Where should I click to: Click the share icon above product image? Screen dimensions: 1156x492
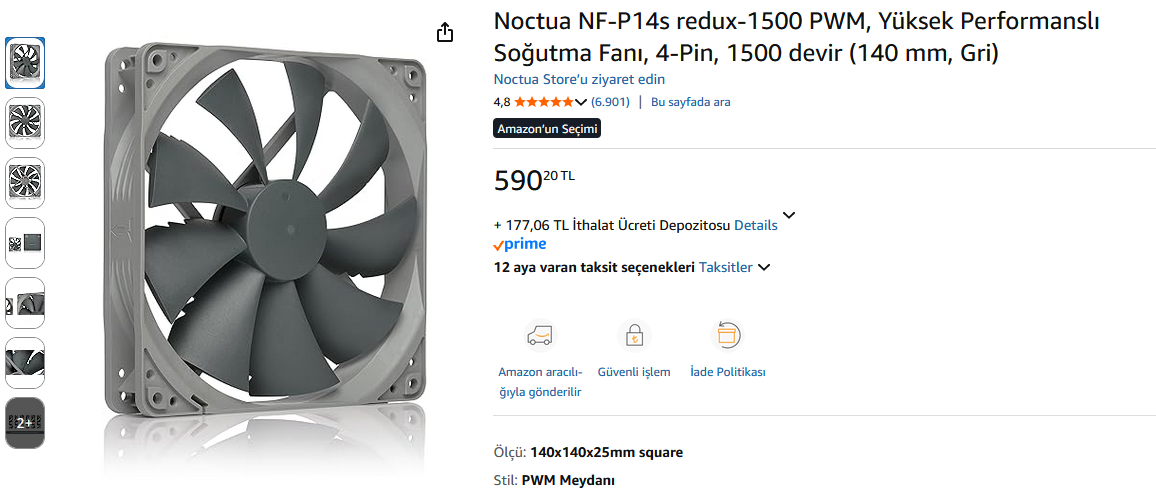(x=445, y=33)
